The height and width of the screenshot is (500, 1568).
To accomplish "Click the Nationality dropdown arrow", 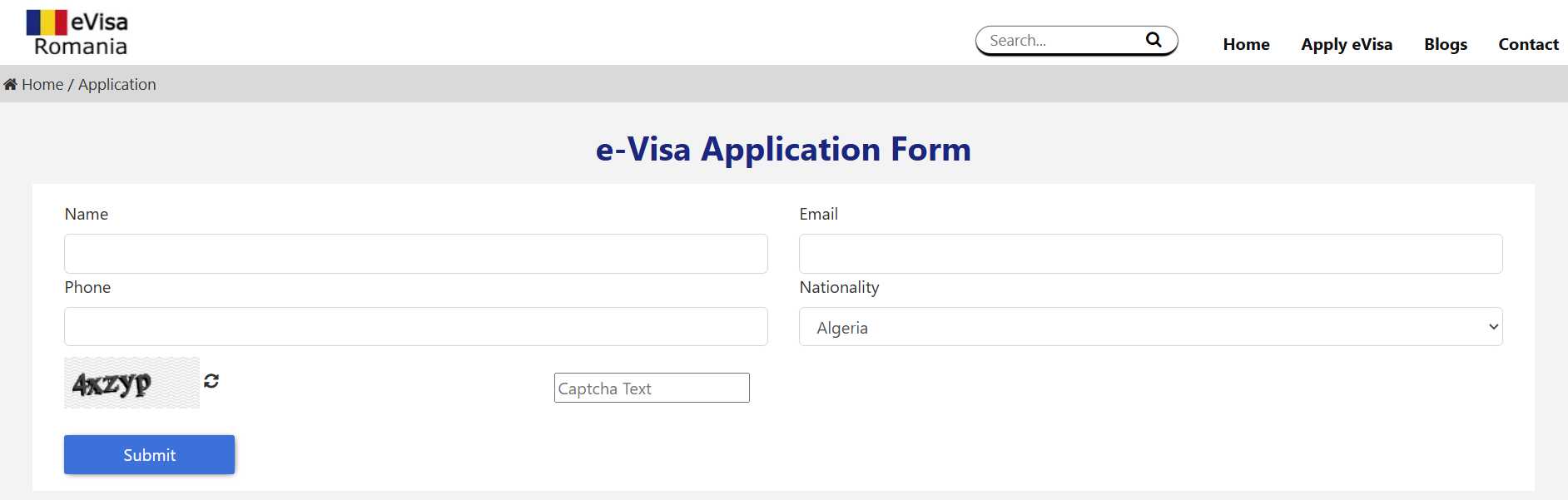I will tap(1493, 327).
